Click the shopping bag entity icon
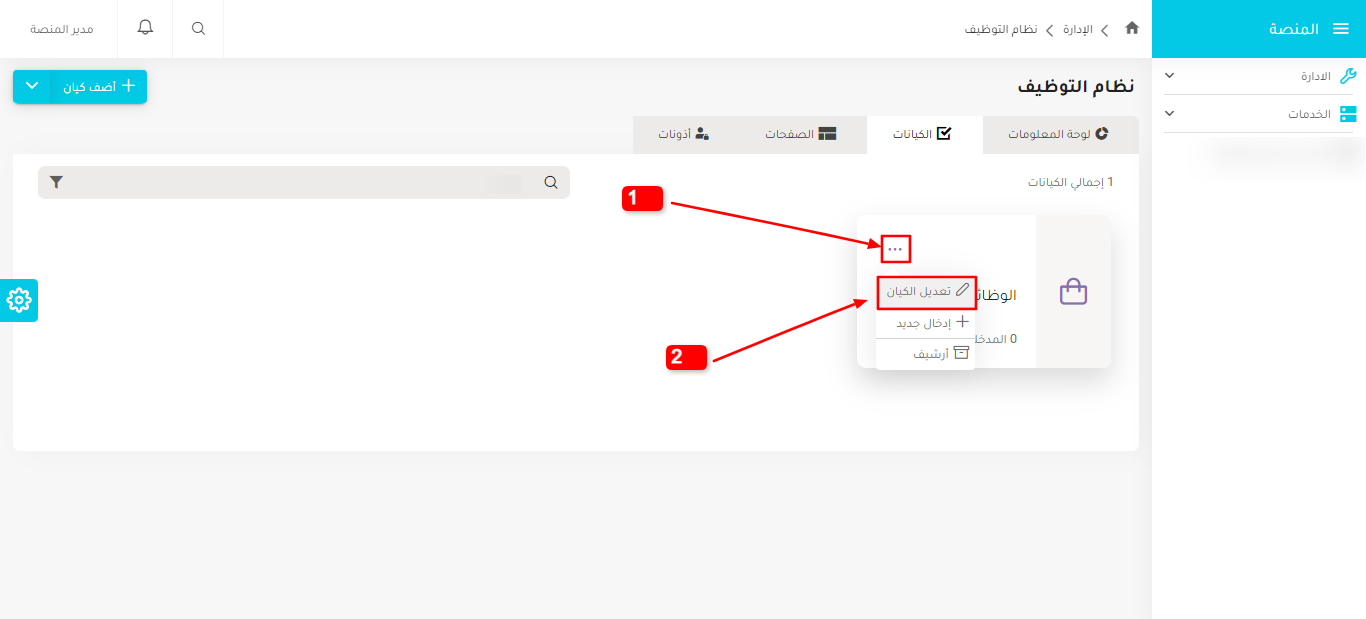 pyautogui.click(x=1073, y=292)
